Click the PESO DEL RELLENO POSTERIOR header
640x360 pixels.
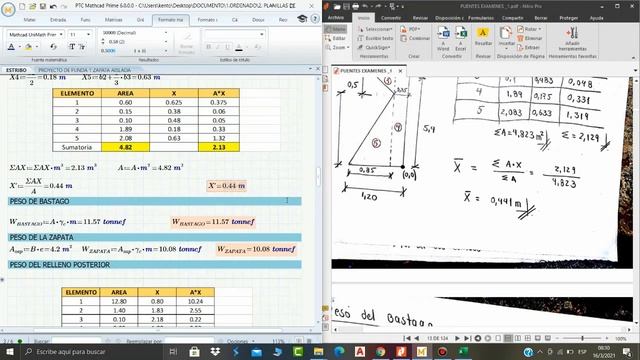tap(155, 264)
